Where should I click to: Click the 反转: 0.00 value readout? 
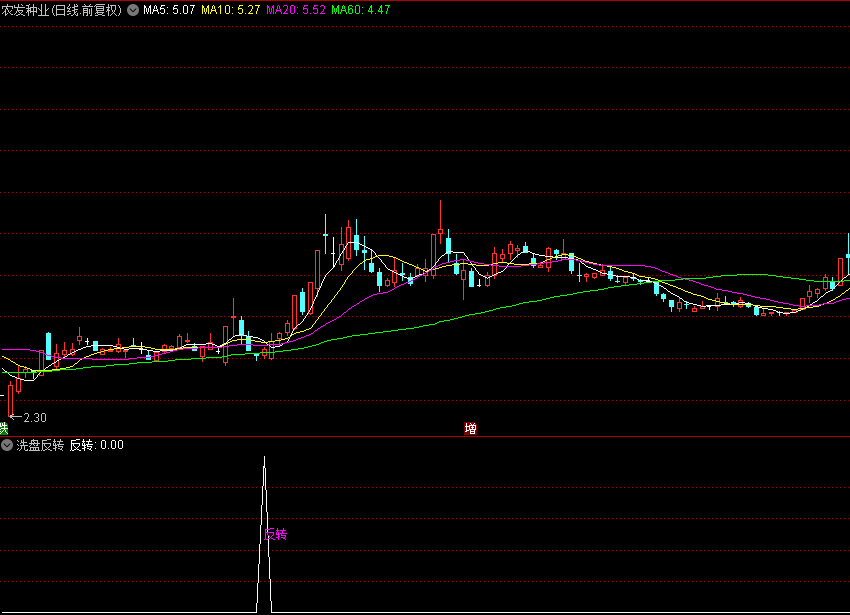[96, 445]
